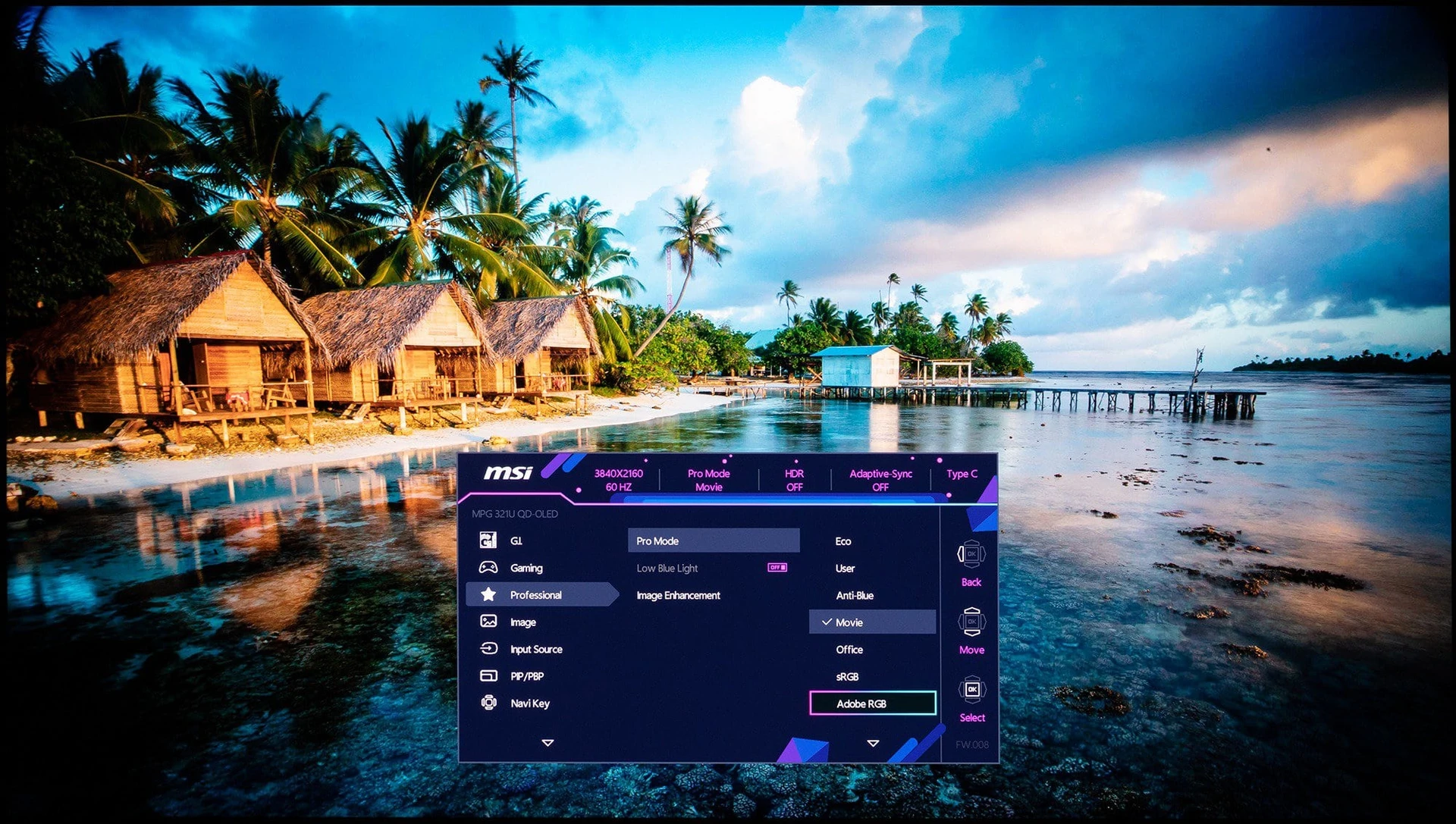Click the PIP/PBP icon
The width and height of the screenshot is (1456, 824).
(488, 675)
